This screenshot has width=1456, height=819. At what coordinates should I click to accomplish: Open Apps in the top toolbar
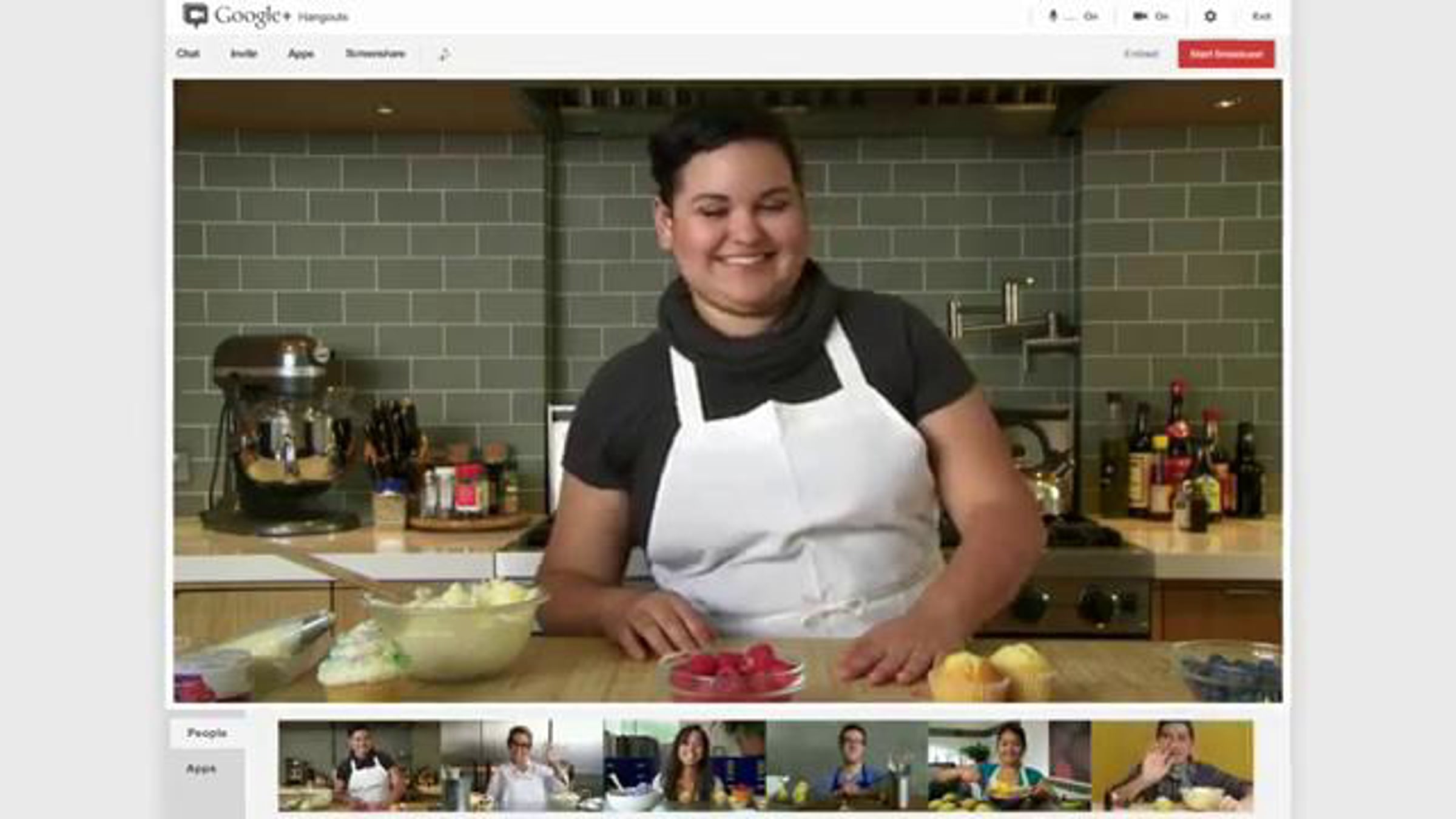[x=301, y=53]
